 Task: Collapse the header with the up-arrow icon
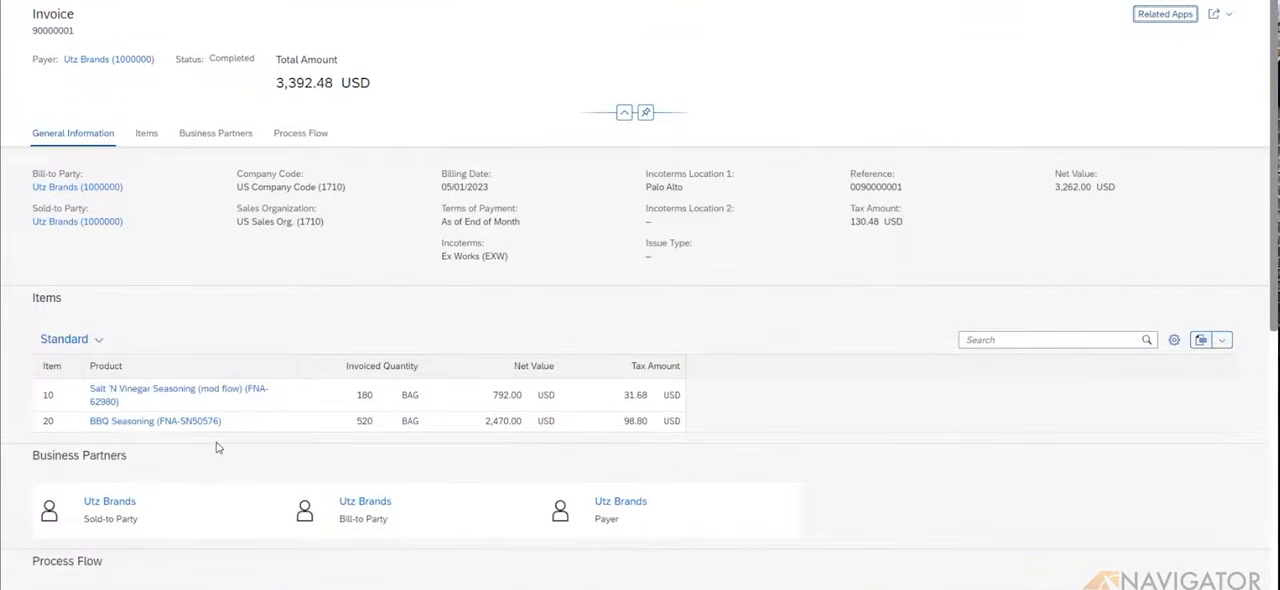(x=624, y=112)
